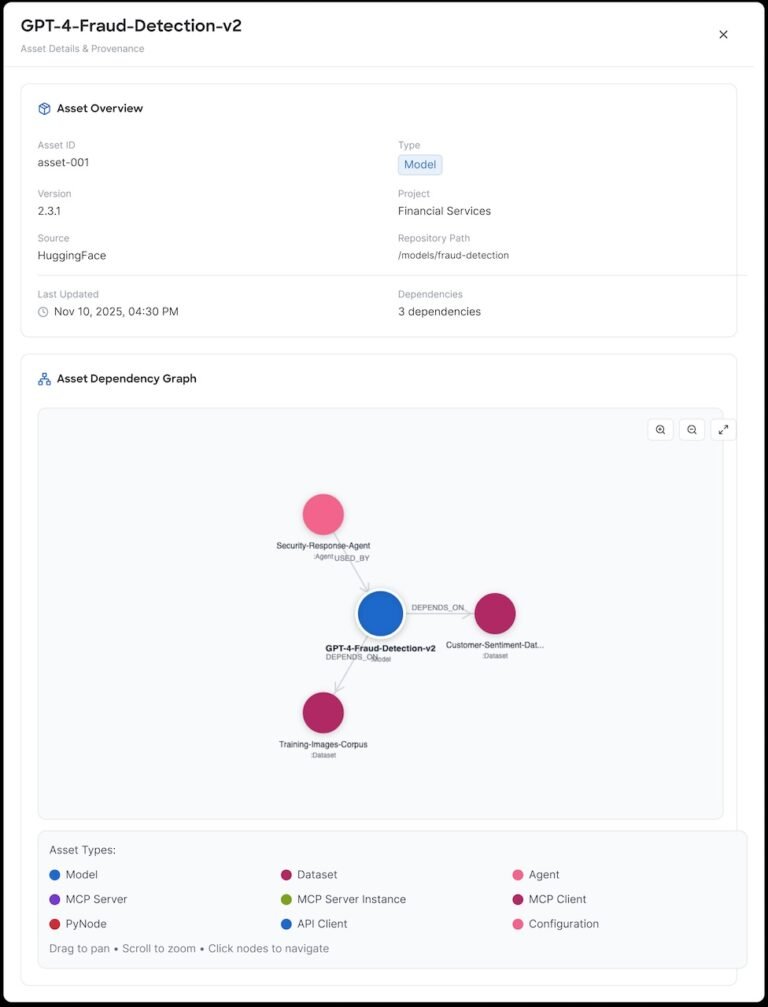This screenshot has height=1007, width=768.
Task: Click the repository path /models/fraud-detection
Action: point(453,256)
